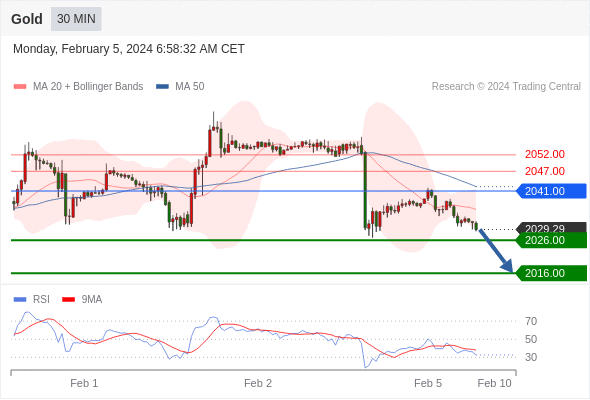
Task: Click the Feb 5 date axis label
Action: click(x=428, y=383)
